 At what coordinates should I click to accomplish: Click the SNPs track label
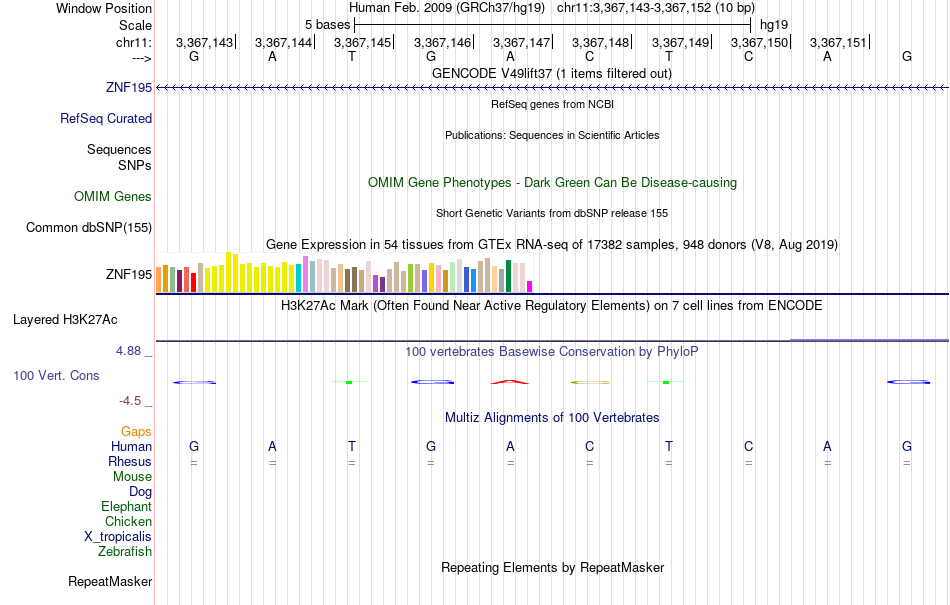tap(135, 165)
